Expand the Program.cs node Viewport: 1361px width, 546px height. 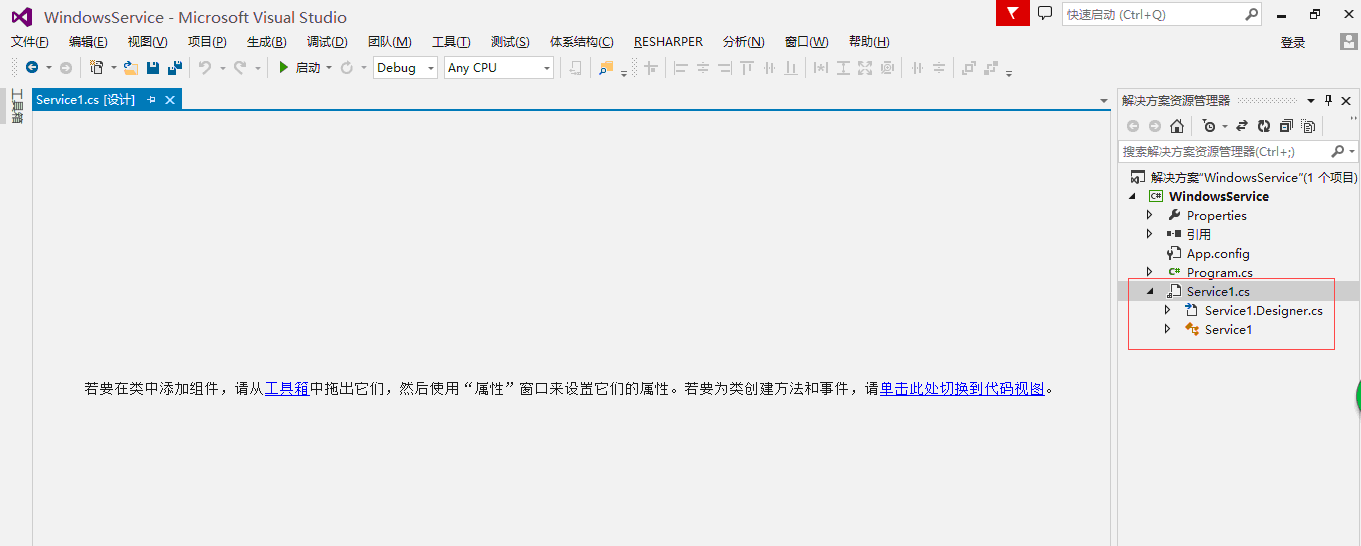pyautogui.click(x=1150, y=272)
